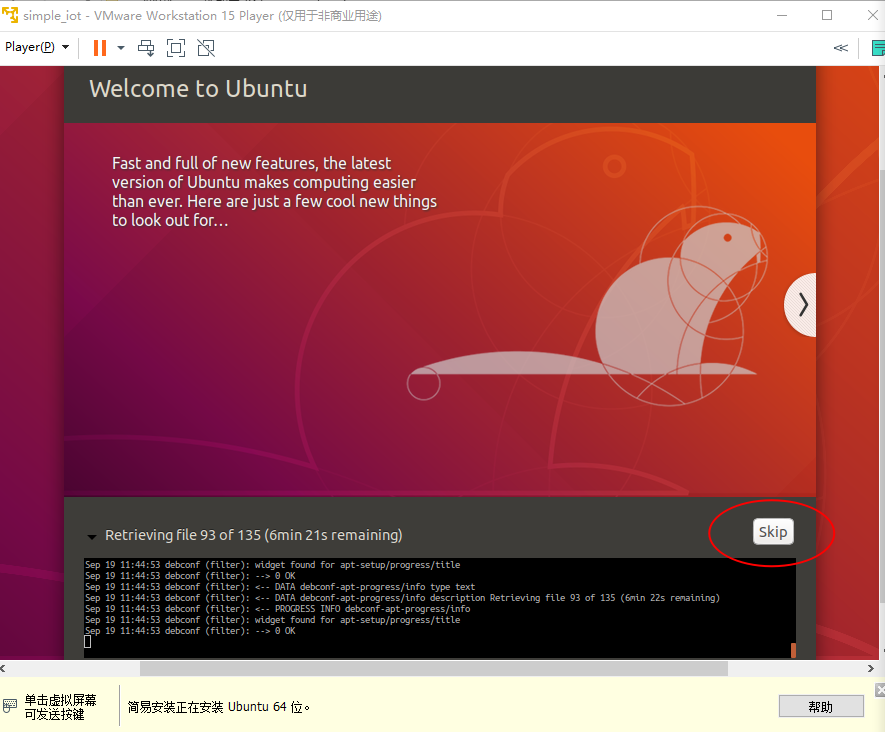Click the keyboard icon in the bottom hint bar

[x=10, y=705]
